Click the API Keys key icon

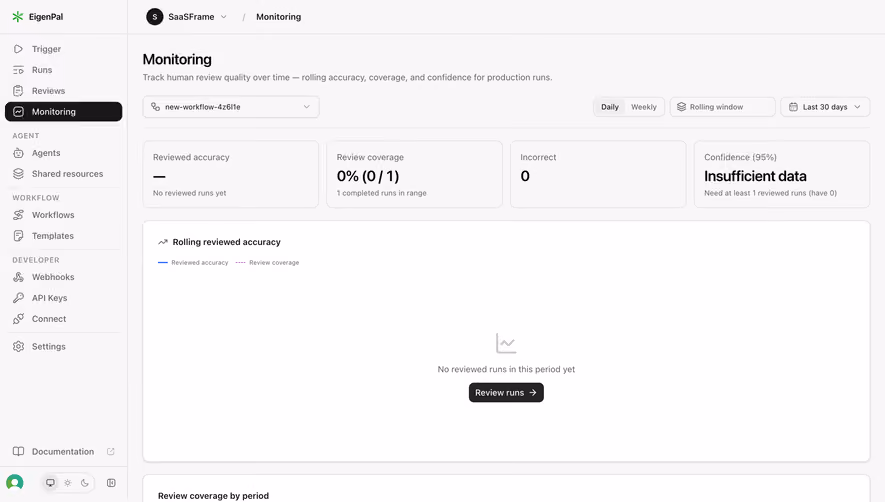19,298
